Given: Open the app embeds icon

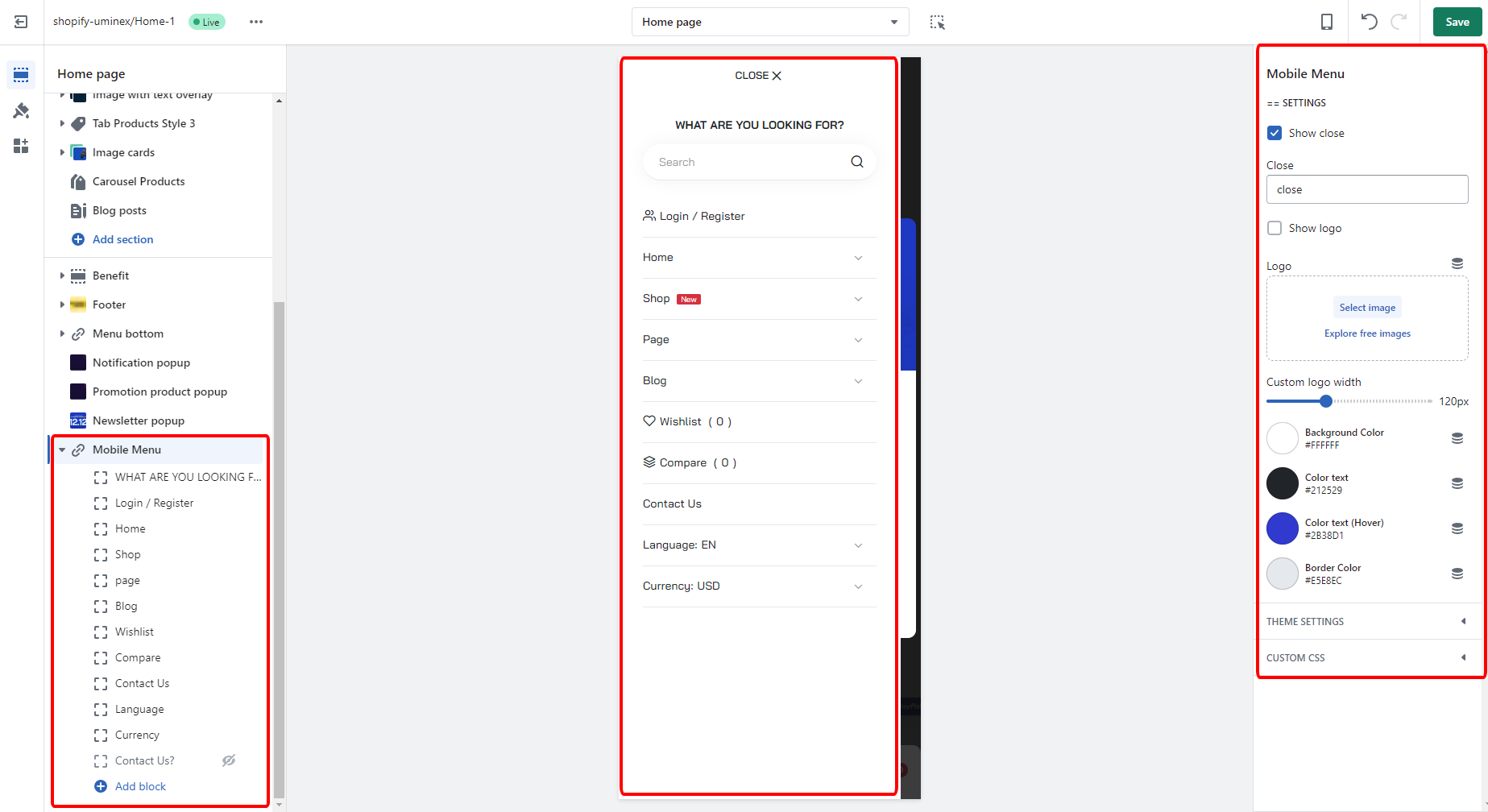Looking at the screenshot, I should [21, 146].
